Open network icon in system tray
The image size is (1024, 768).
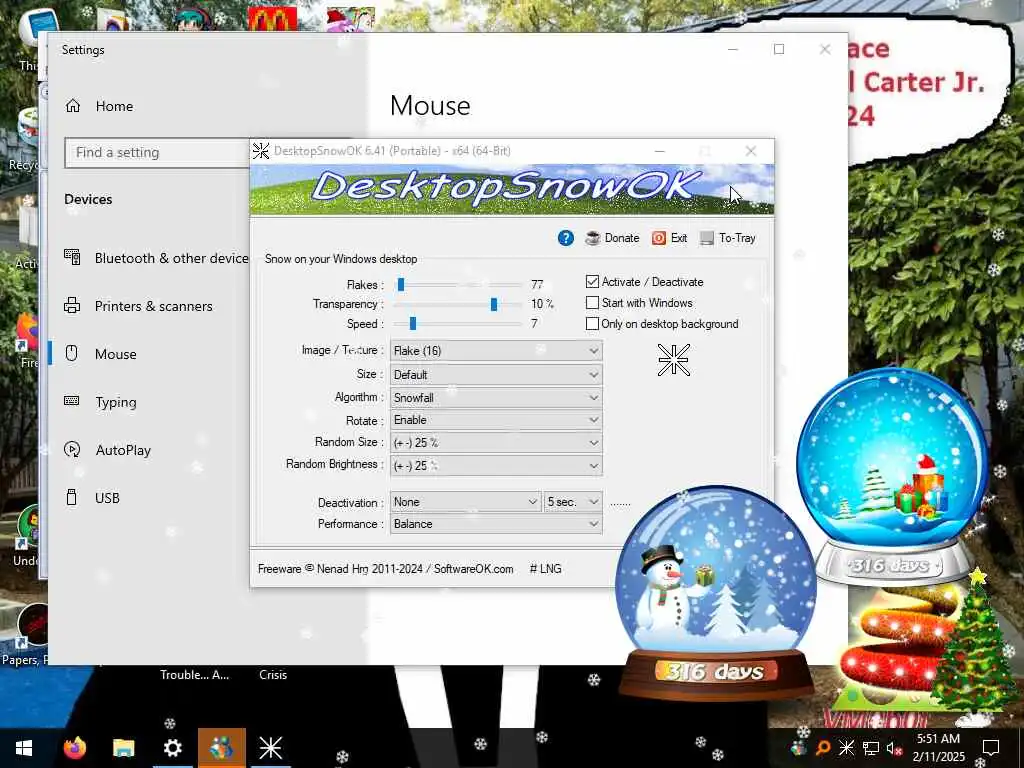870,748
